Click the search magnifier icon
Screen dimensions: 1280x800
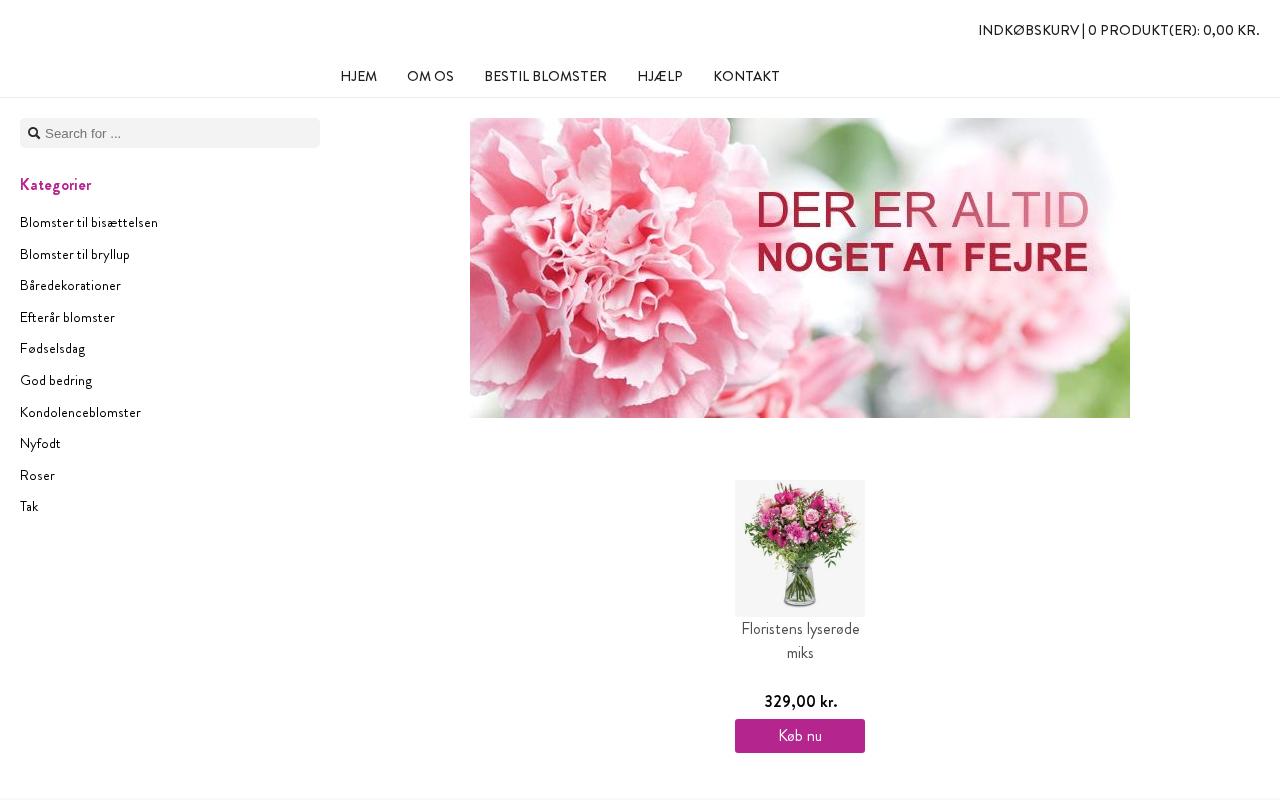(34, 133)
